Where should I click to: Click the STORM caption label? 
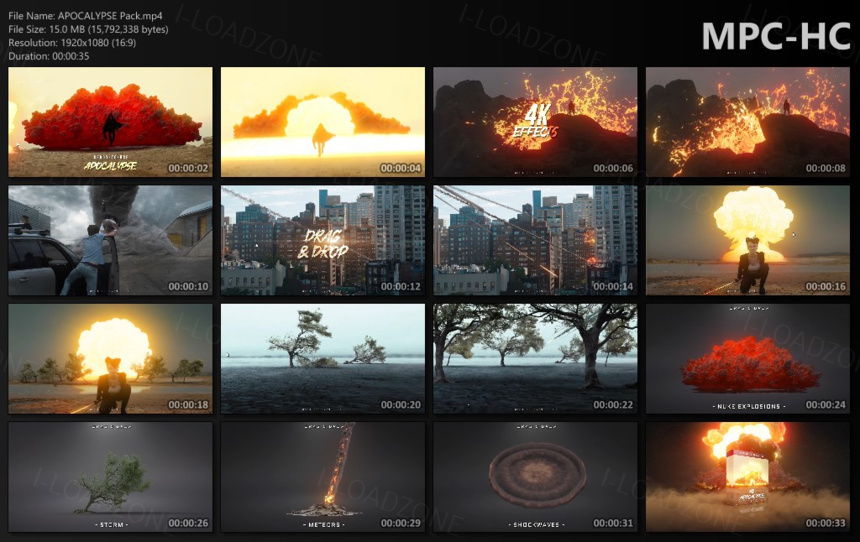[112, 525]
